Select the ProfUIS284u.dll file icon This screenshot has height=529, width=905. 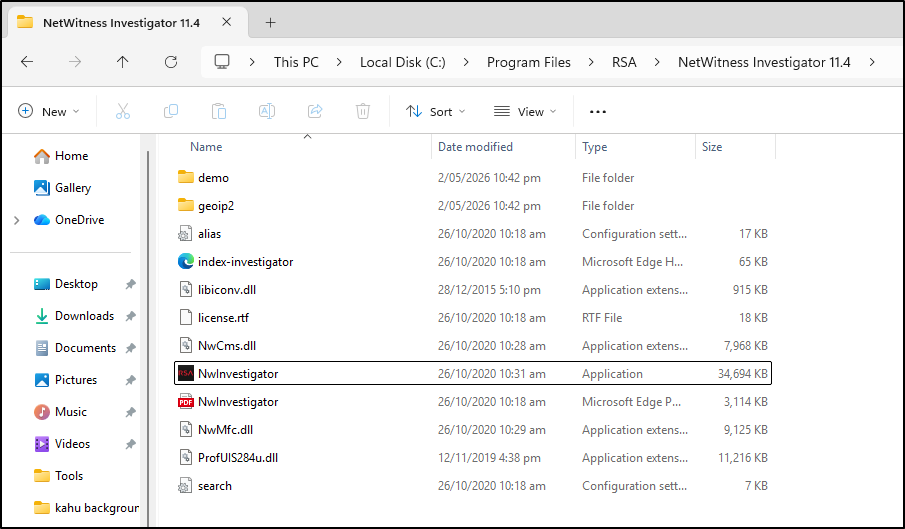[185, 457]
